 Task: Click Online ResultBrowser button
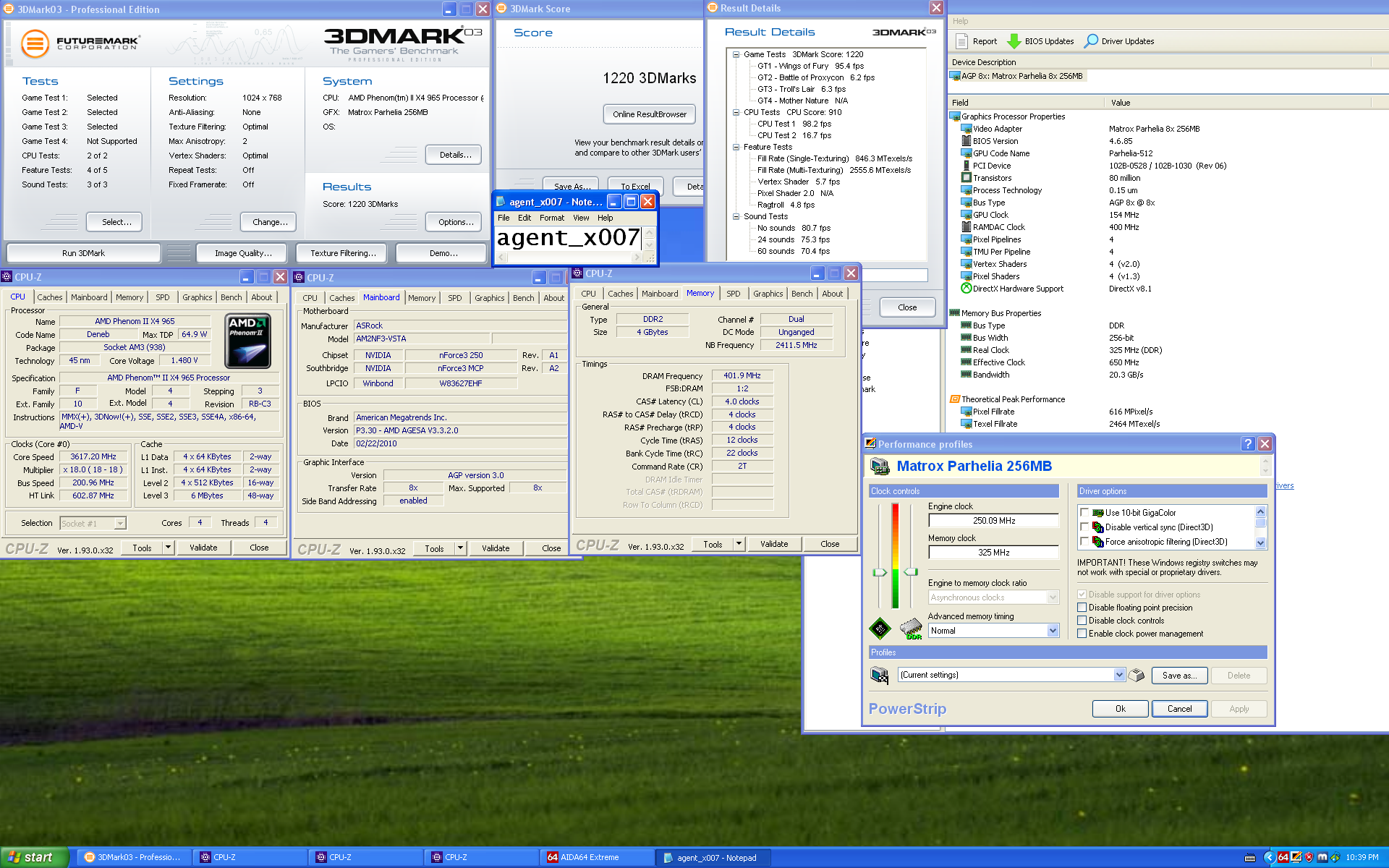coord(650,114)
